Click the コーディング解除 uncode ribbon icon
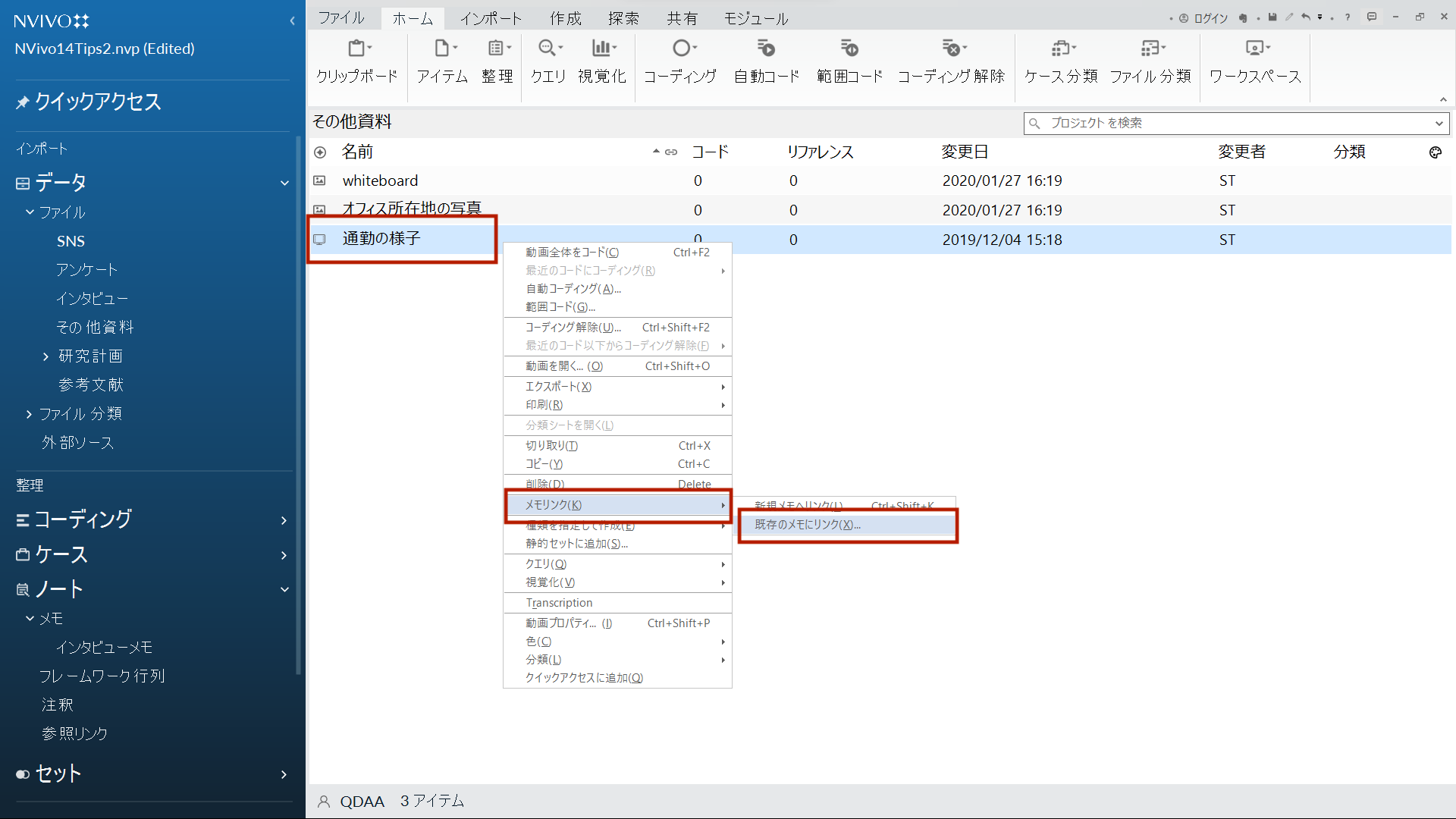 (x=951, y=49)
